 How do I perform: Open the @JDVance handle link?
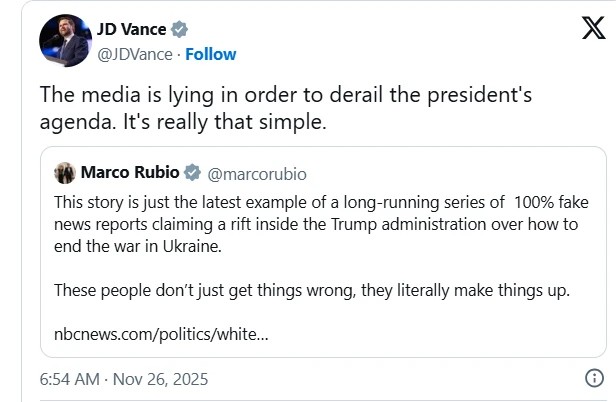click(x=135, y=53)
